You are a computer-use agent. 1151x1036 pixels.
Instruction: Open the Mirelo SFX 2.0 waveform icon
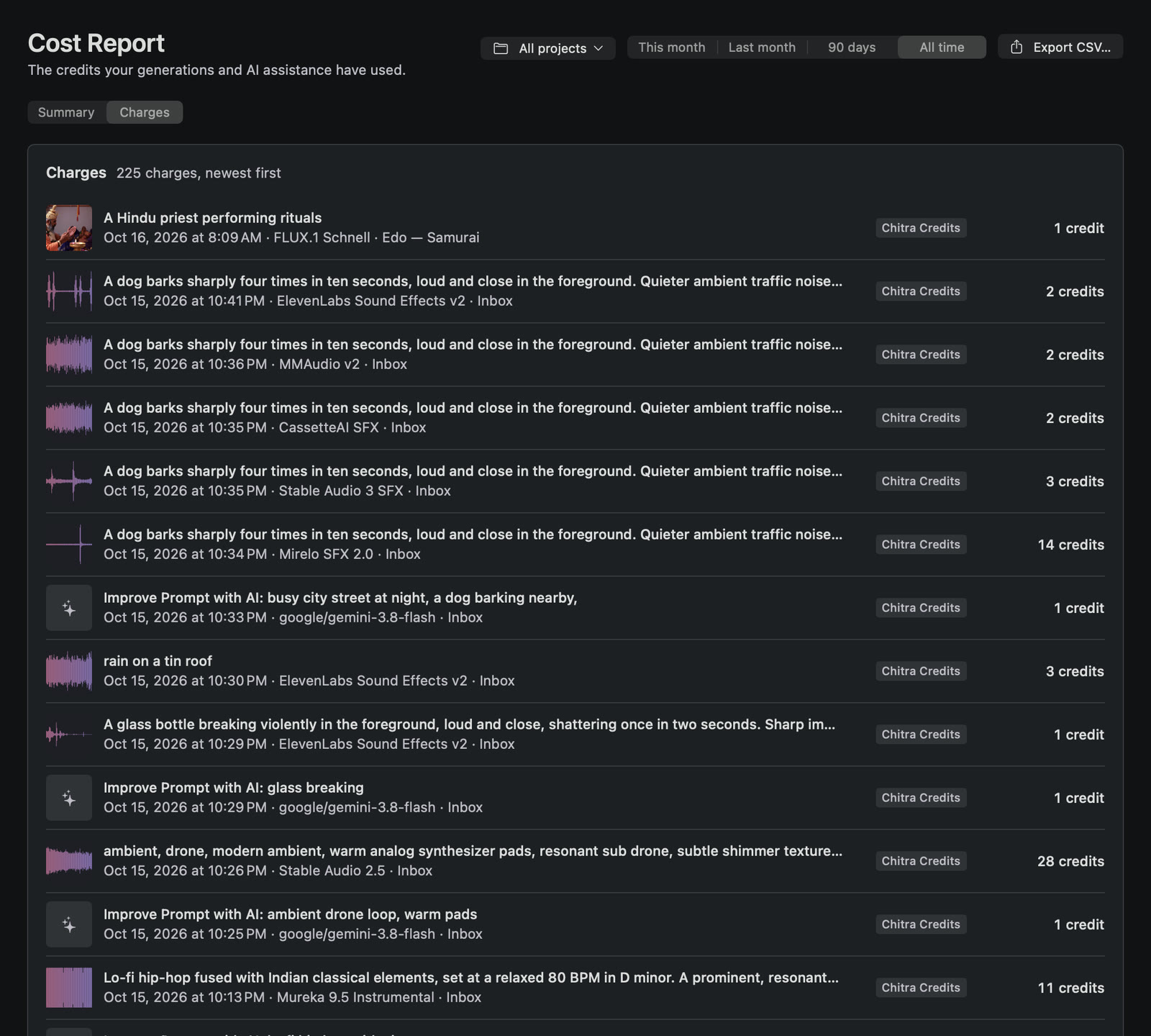pos(69,545)
